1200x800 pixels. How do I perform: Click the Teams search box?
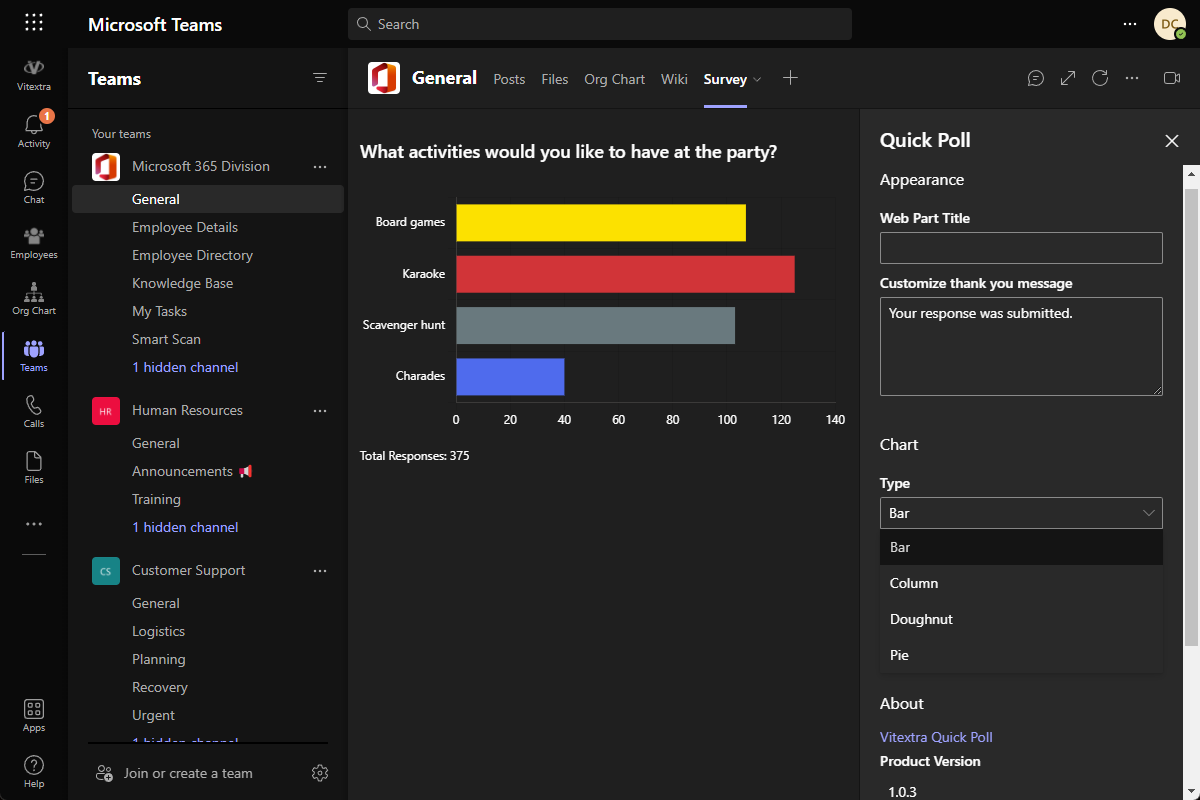pos(600,24)
